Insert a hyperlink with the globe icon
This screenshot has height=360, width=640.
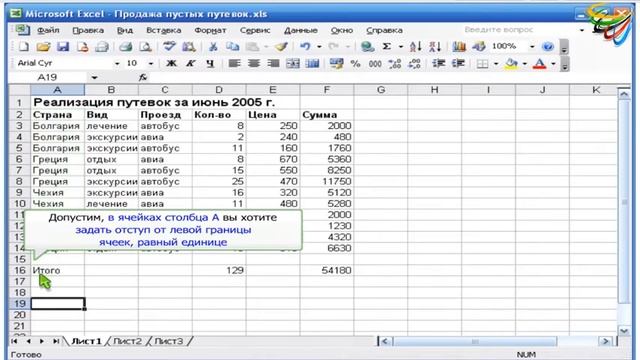[368, 47]
